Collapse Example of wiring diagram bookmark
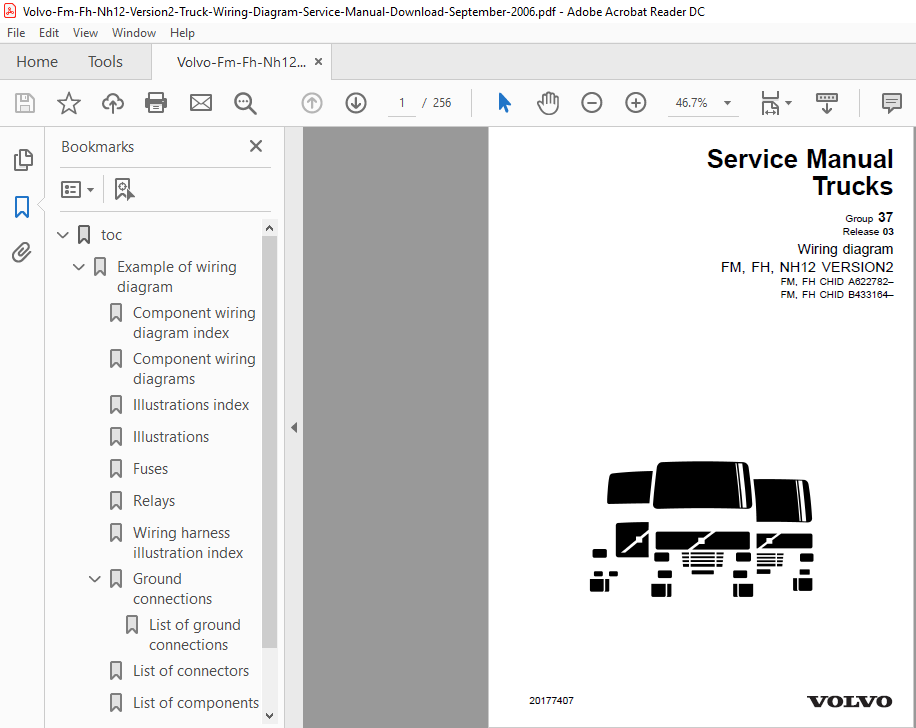The image size is (916, 728). pyautogui.click(x=78, y=267)
